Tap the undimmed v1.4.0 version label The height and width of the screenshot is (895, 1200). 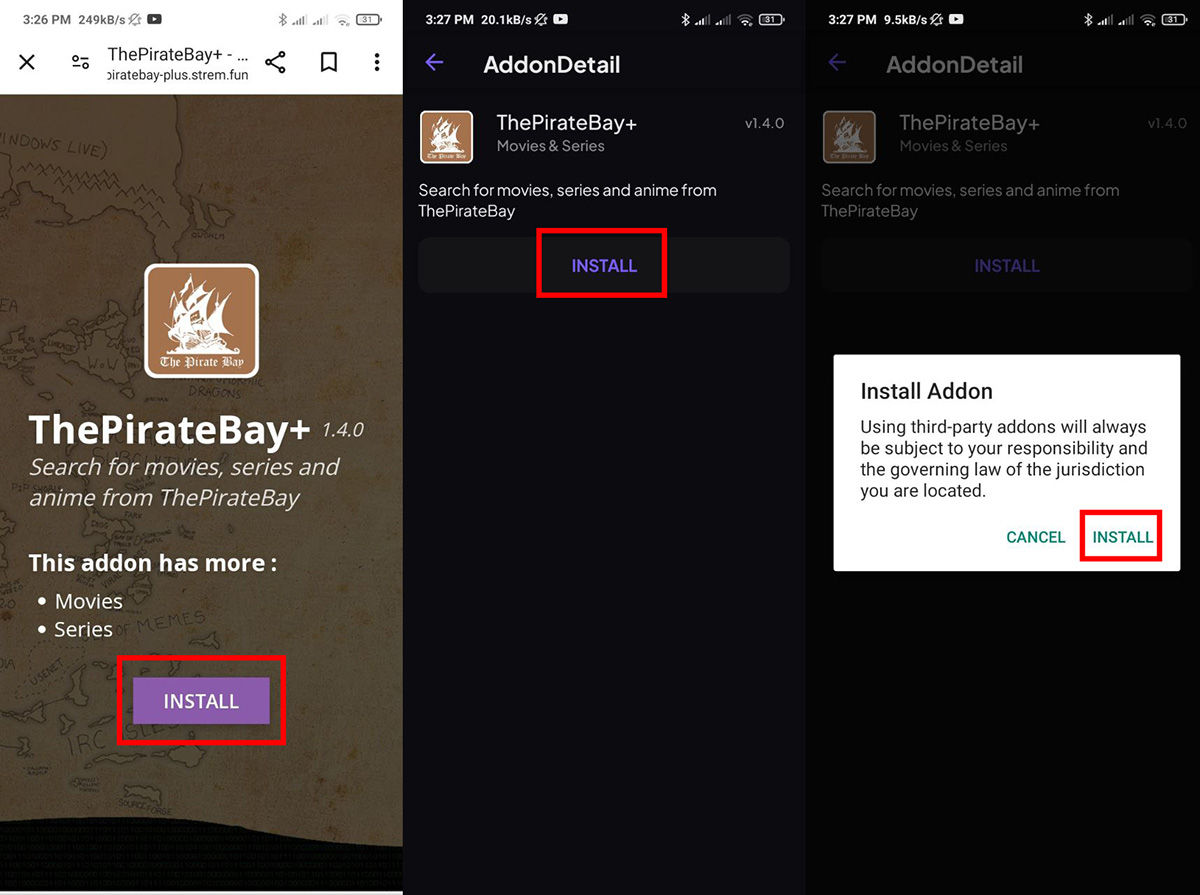[x=764, y=124]
